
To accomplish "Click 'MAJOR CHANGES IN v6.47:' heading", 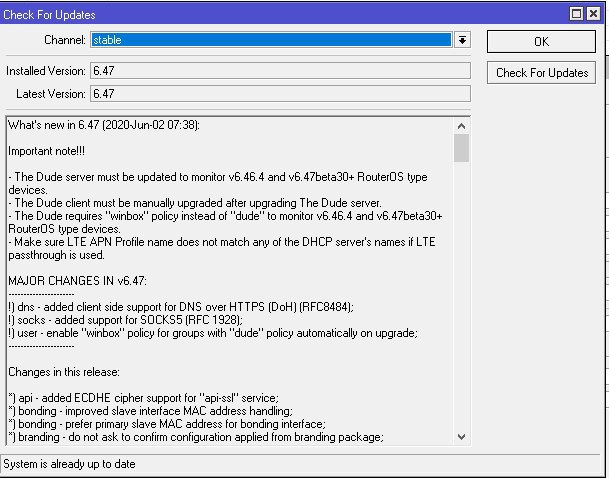I will pyautogui.click(x=77, y=281).
